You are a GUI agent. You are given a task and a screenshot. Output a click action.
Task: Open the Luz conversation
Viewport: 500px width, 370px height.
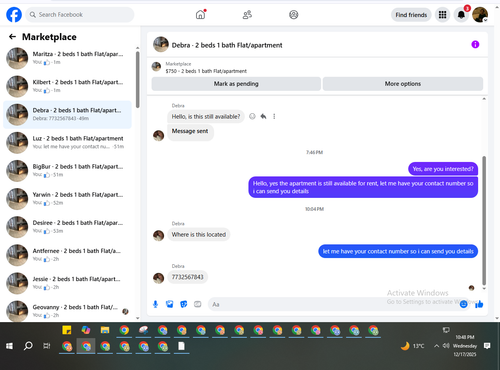coord(67,142)
